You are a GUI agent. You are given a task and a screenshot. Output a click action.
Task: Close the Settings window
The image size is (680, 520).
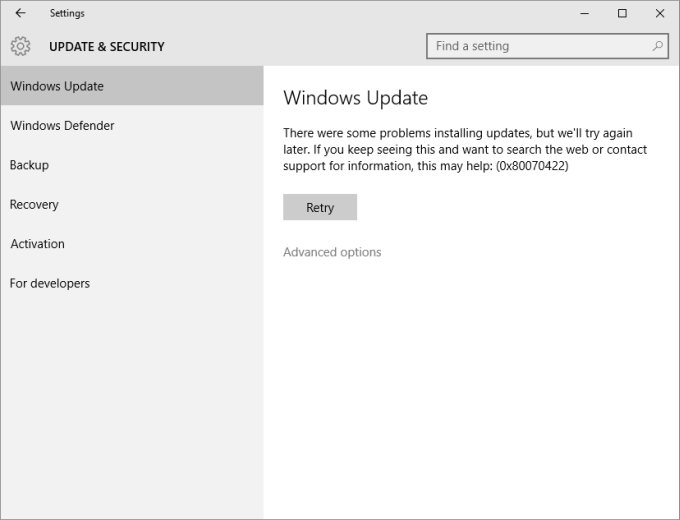point(660,13)
